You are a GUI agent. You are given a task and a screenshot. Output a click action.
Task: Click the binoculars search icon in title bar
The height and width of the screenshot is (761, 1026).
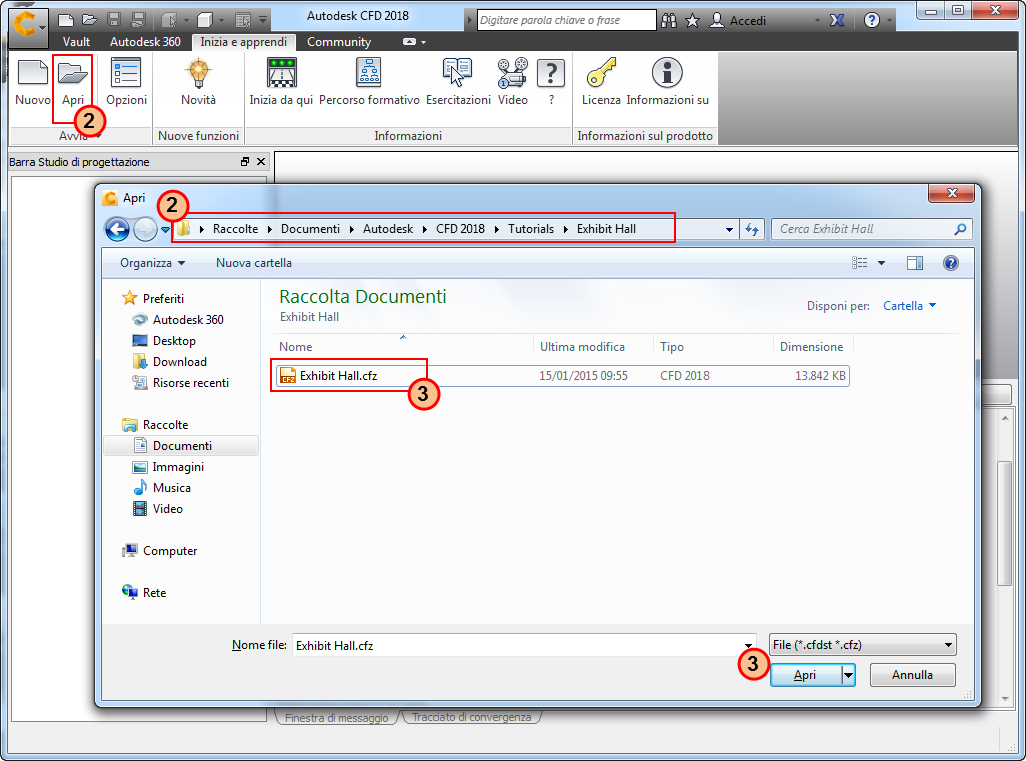point(669,20)
